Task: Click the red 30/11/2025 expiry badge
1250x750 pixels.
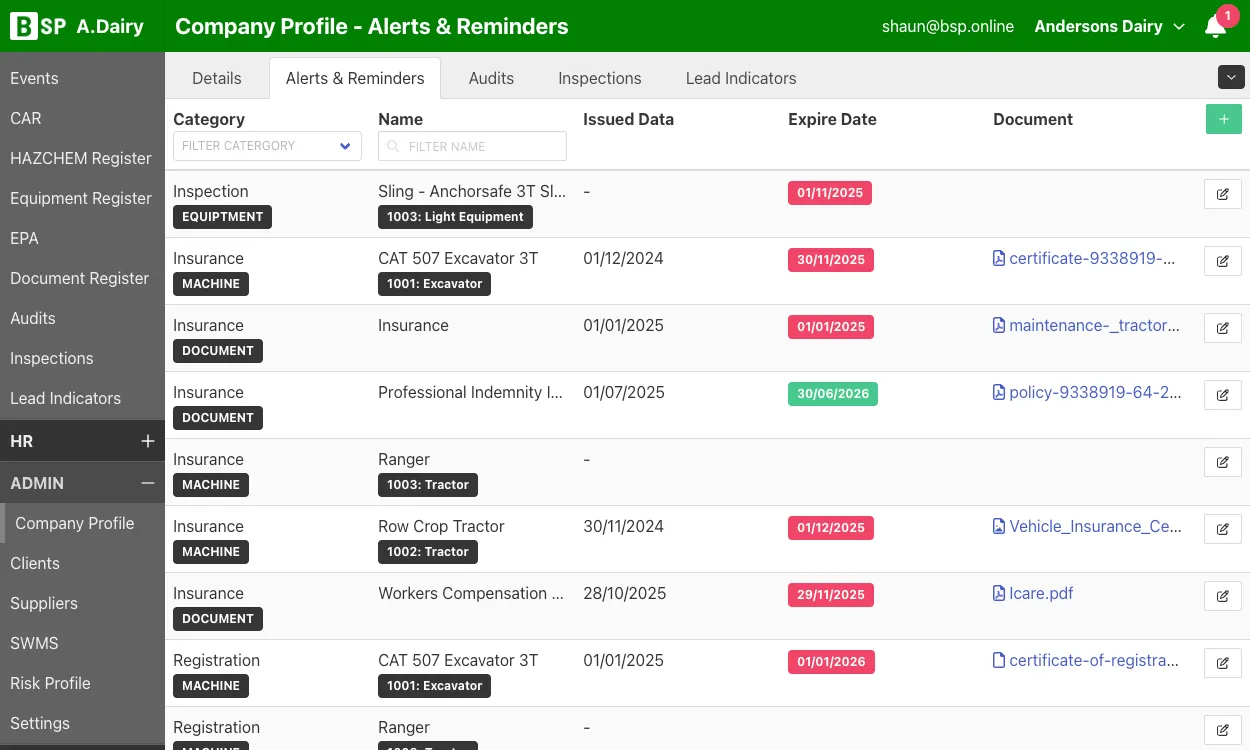Action: point(831,259)
